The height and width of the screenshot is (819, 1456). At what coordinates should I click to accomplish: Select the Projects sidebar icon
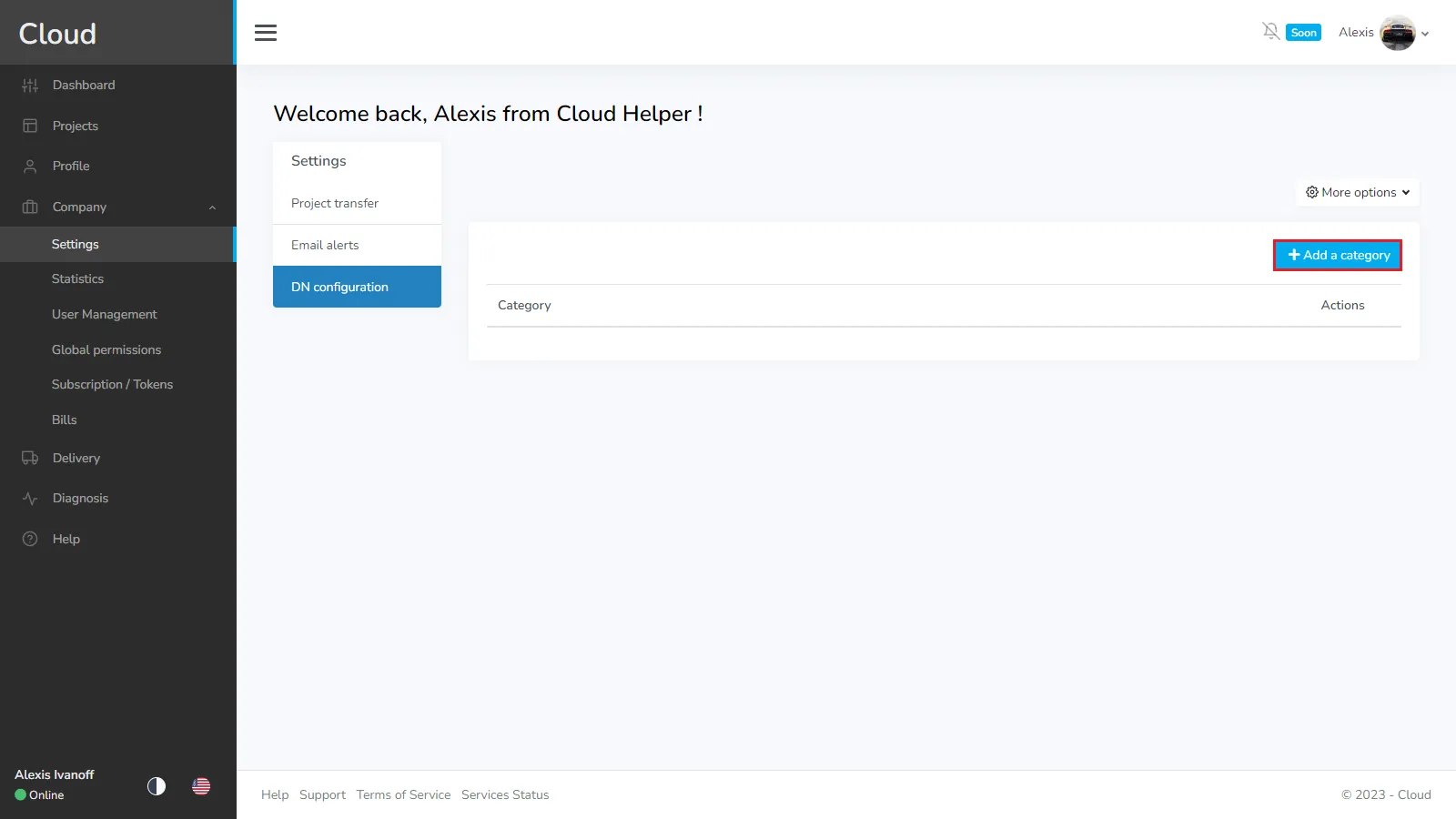pos(29,126)
